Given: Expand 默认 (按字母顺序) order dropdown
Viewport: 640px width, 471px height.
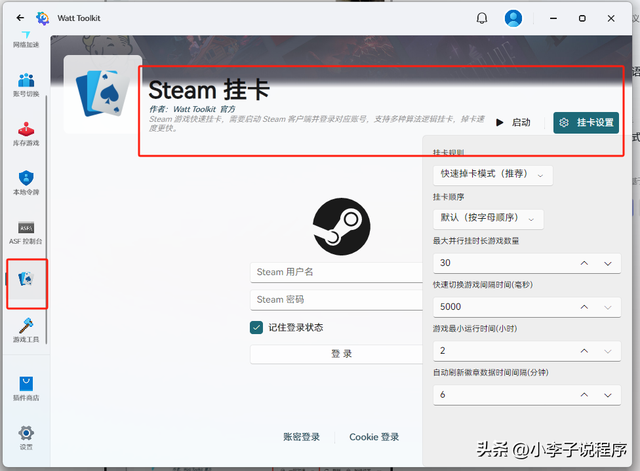Looking at the screenshot, I should click(488, 219).
